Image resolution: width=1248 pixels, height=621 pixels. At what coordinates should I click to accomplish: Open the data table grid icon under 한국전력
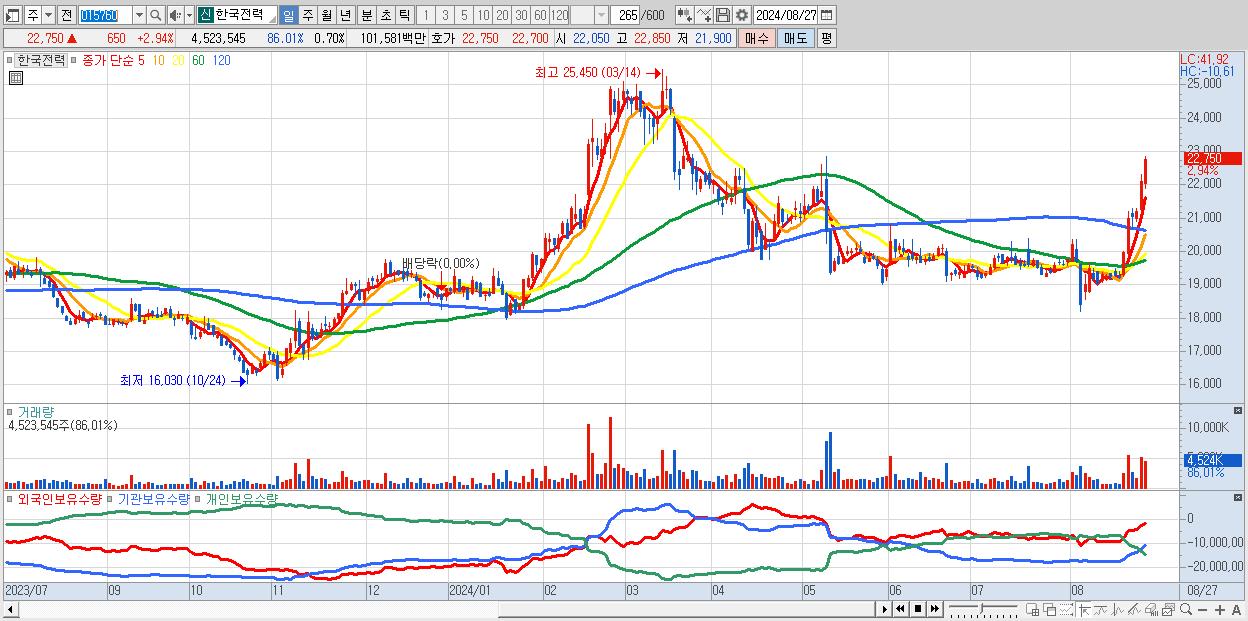pyautogui.click(x=17, y=76)
